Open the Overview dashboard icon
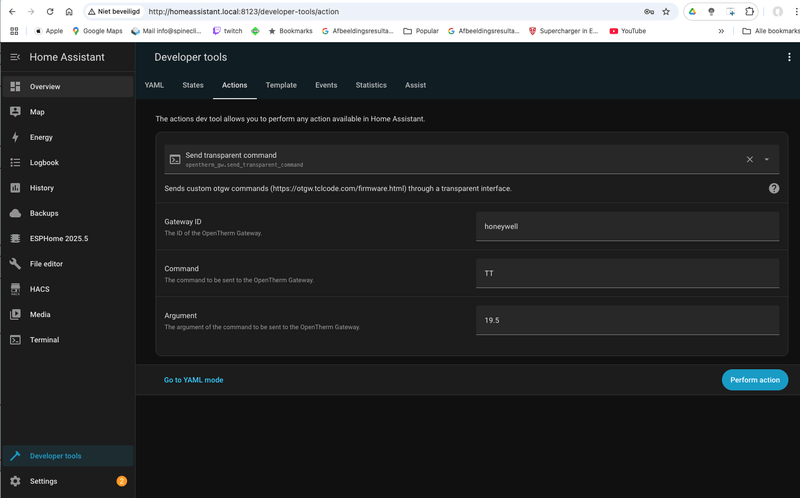Image resolution: width=800 pixels, height=498 pixels. (15, 87)
